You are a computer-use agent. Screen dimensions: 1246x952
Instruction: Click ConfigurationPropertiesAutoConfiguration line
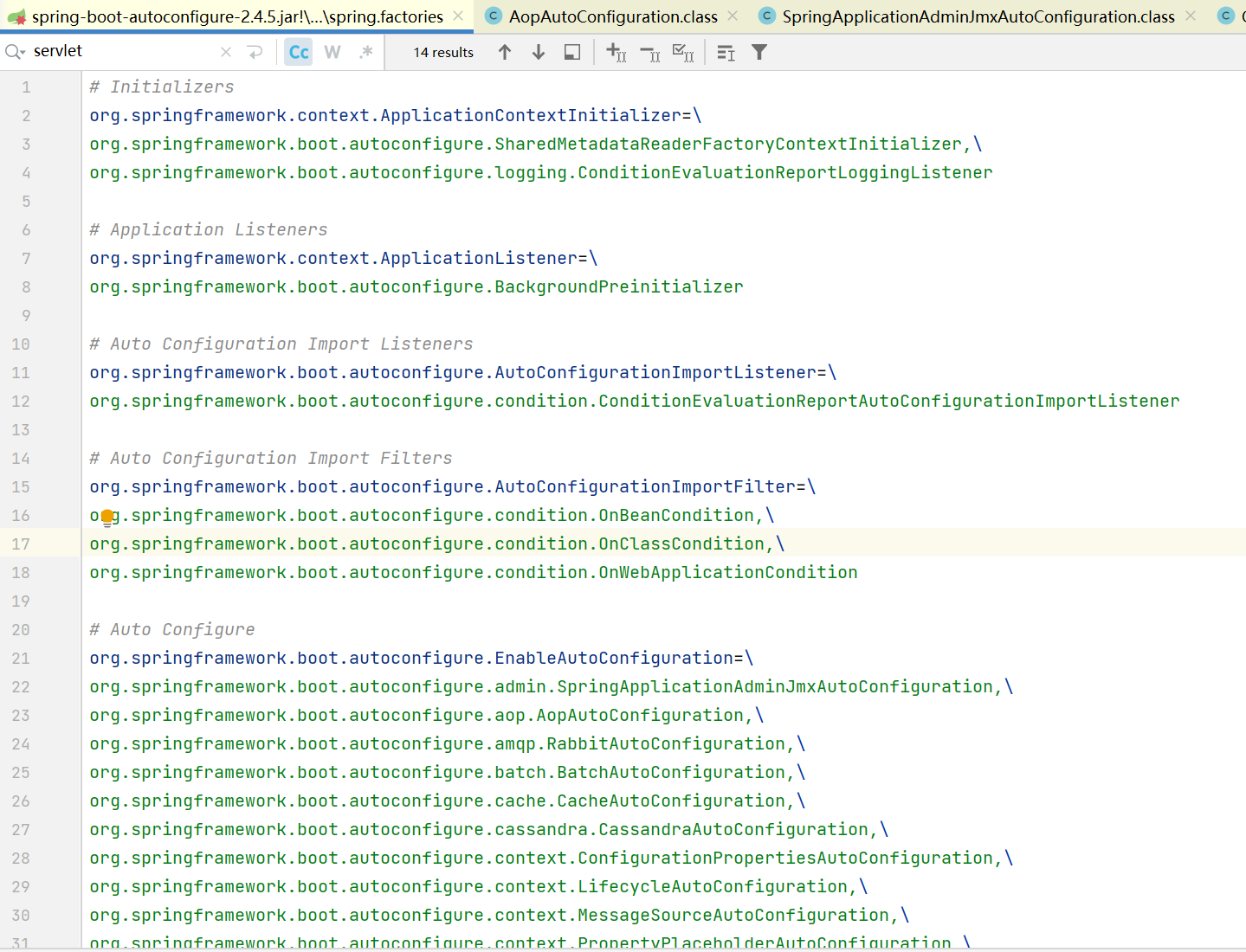pyautogui.click(x=552, y=858)
